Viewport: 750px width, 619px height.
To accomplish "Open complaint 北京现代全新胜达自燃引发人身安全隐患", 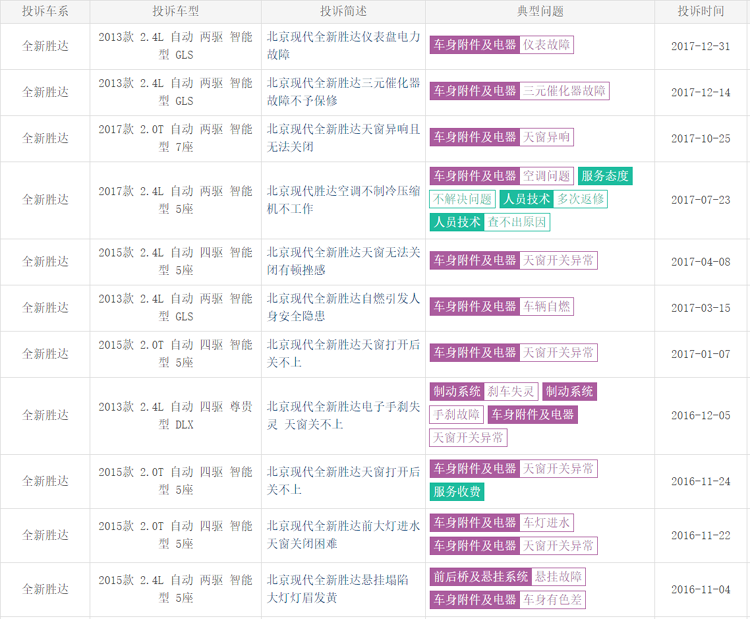I will click(343, 307).
